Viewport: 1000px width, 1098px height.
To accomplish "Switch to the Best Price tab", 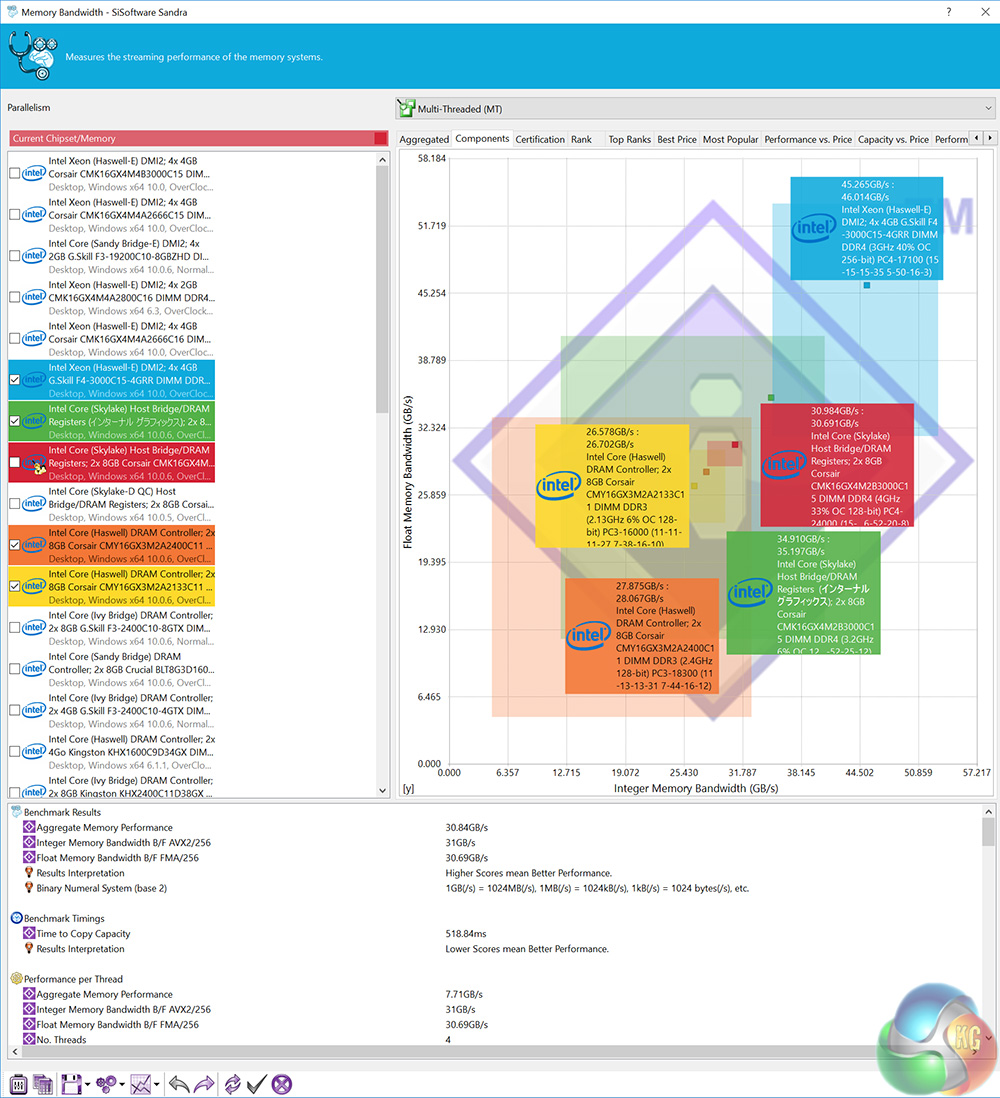I will pyautogui.click(x=676, y=139).
